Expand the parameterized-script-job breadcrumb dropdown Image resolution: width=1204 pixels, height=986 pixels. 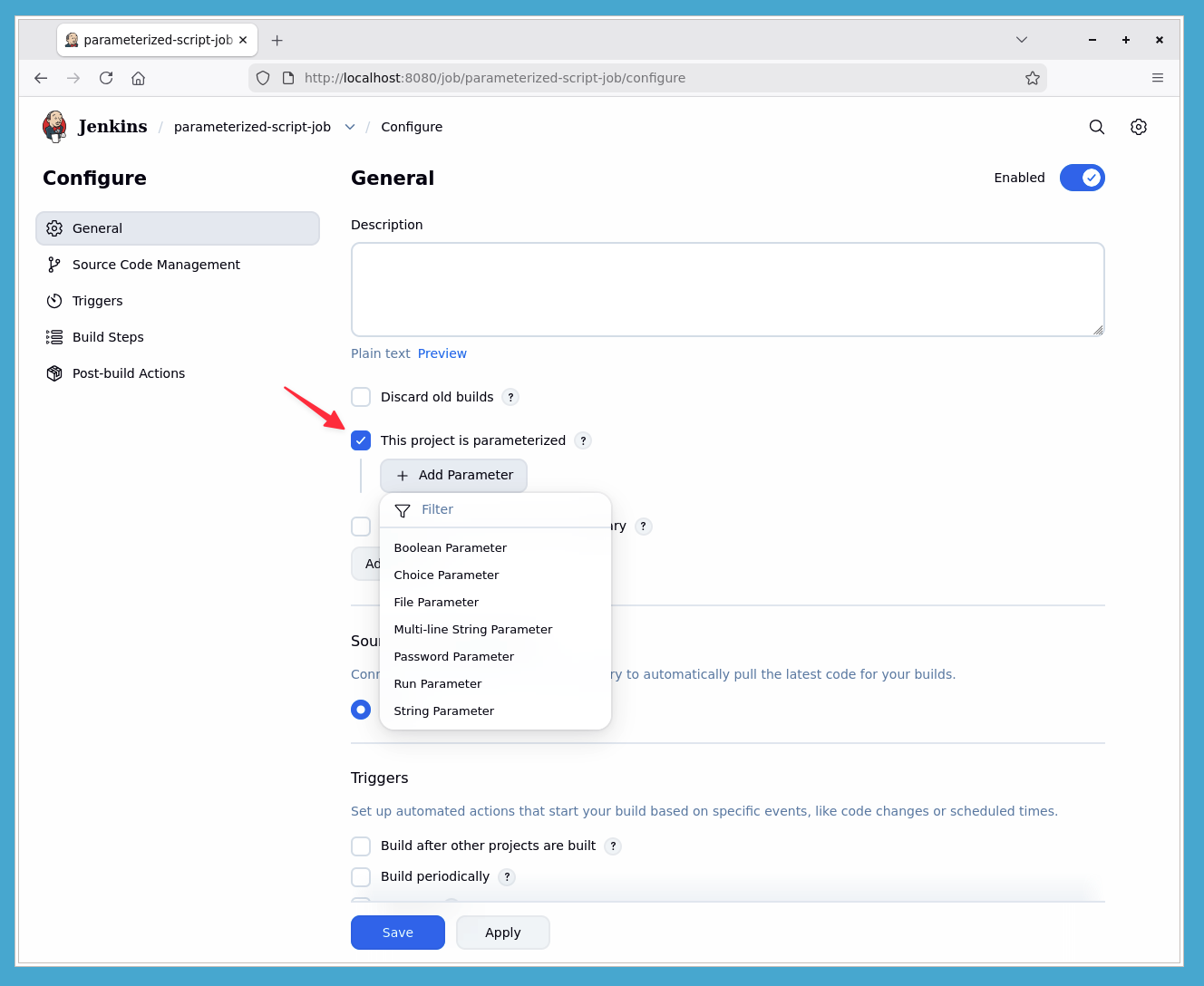pyautogui.click(x=350, y=127)
